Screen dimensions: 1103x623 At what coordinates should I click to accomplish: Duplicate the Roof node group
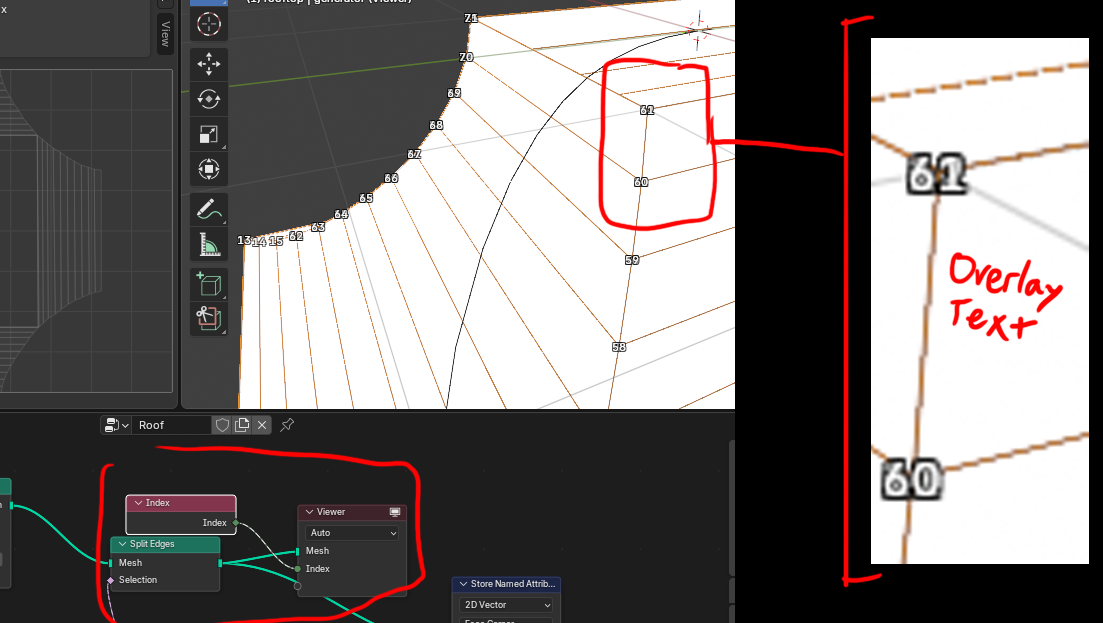tap(242, 425)
